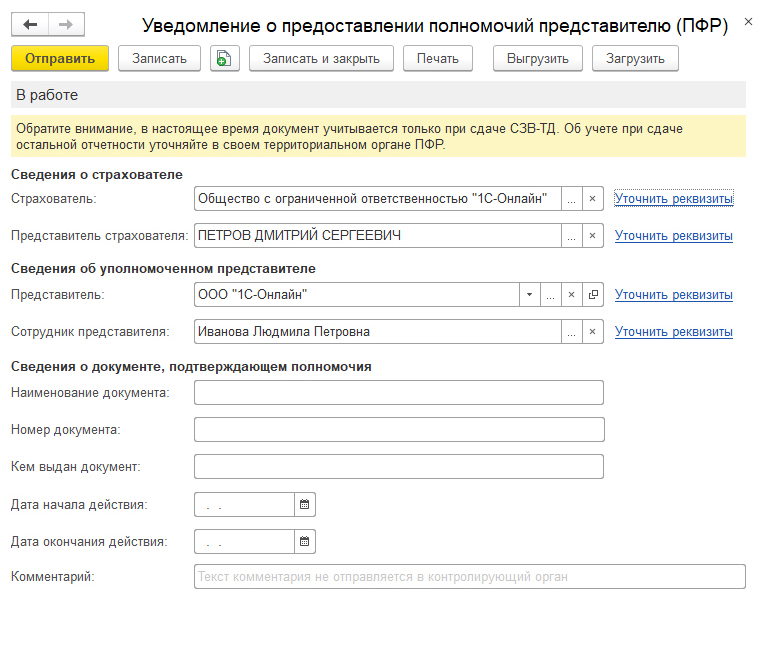Open calendar for Дата начала действия
Image resolution: width=764 pixels, height=672 pixels.
[x=305, y=505]
